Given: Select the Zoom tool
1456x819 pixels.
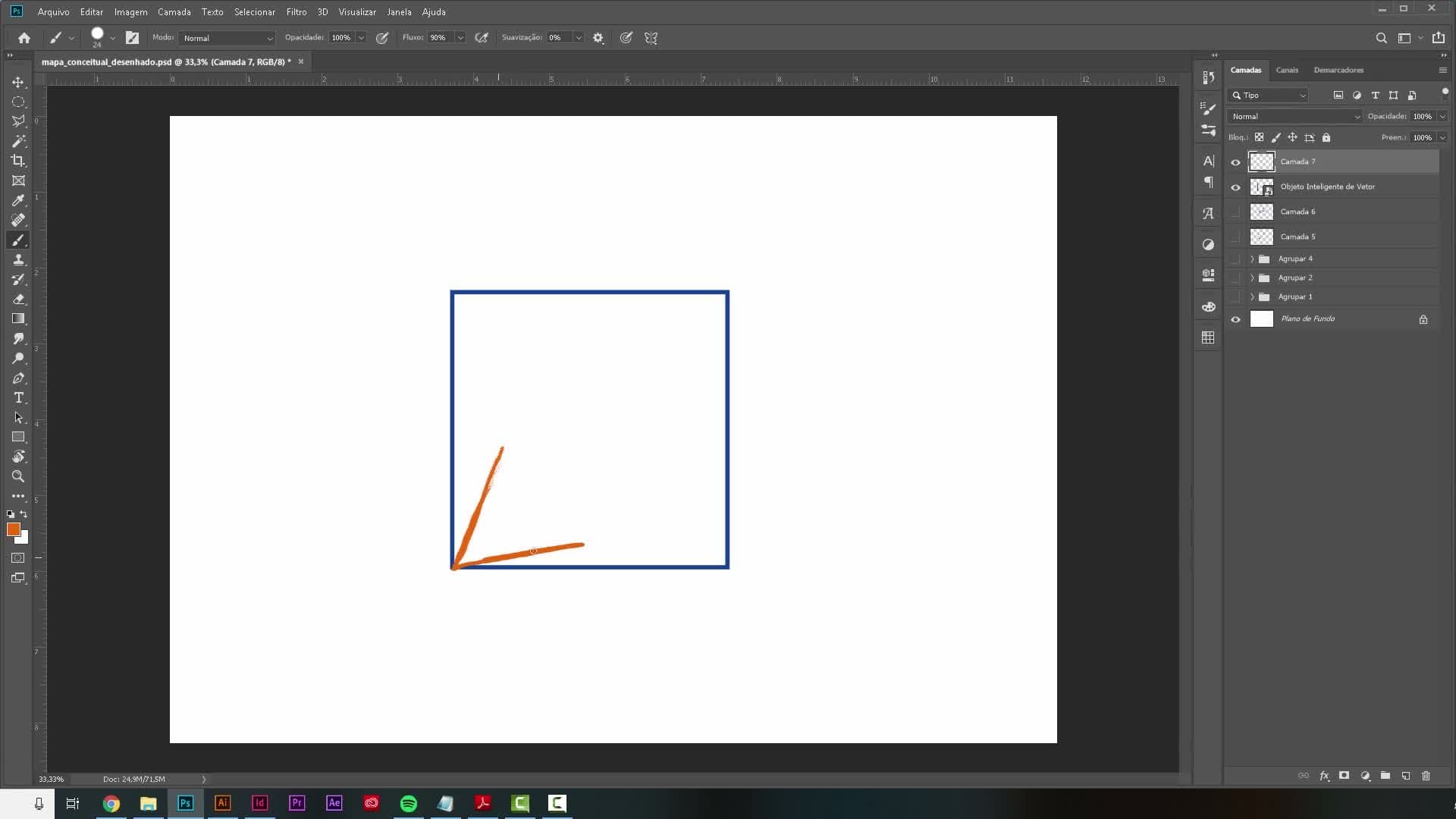Looking at the screenshot, I should [18, 476].
